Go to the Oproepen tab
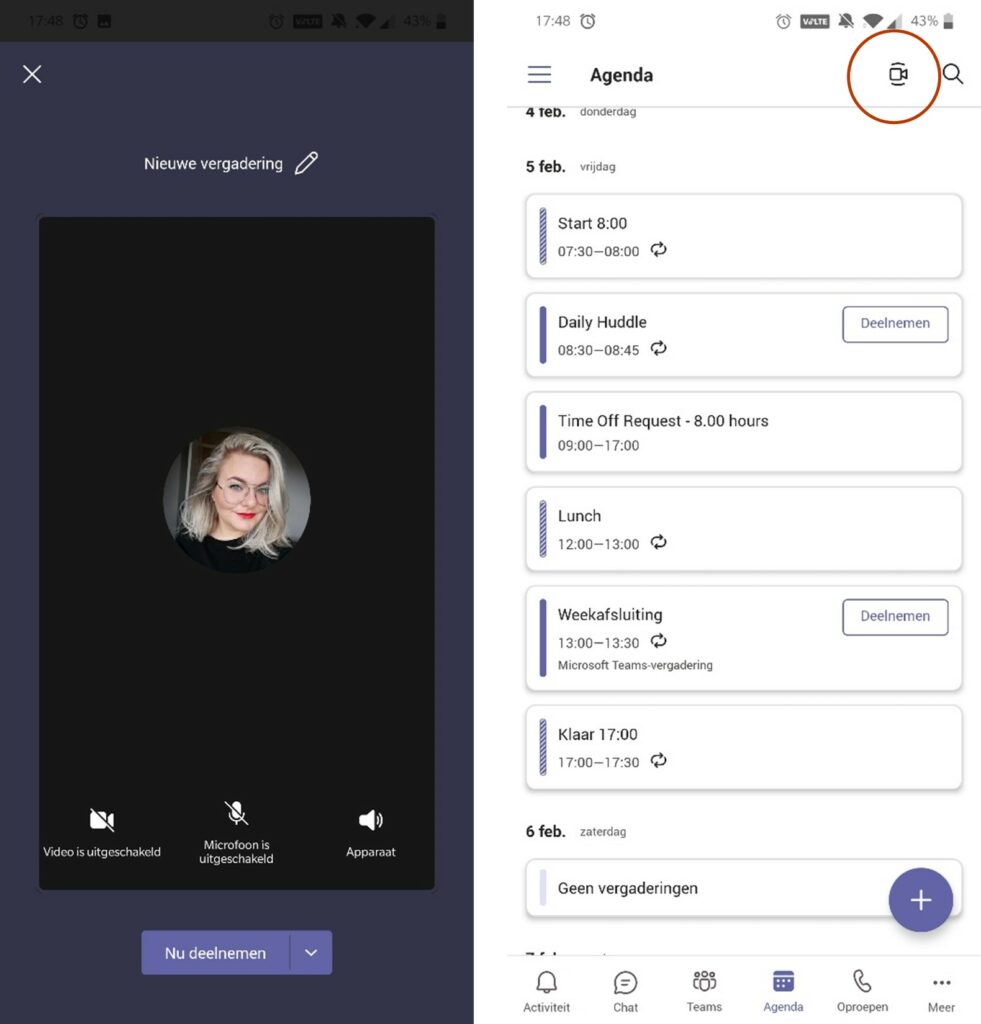This screenshot has width=981, height=1024. tap(862, 991)
